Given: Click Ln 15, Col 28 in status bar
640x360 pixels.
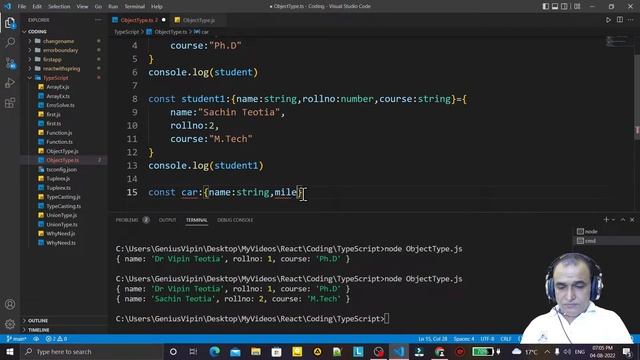Looking at the screenshot, I should point(433,339).
